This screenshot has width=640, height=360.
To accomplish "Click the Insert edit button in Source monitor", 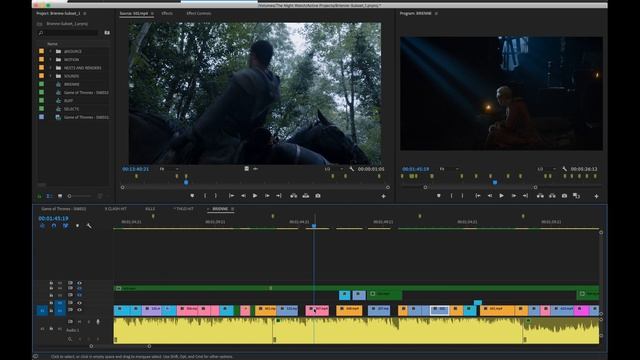I will pyautogui.click(x=293, y=196).
